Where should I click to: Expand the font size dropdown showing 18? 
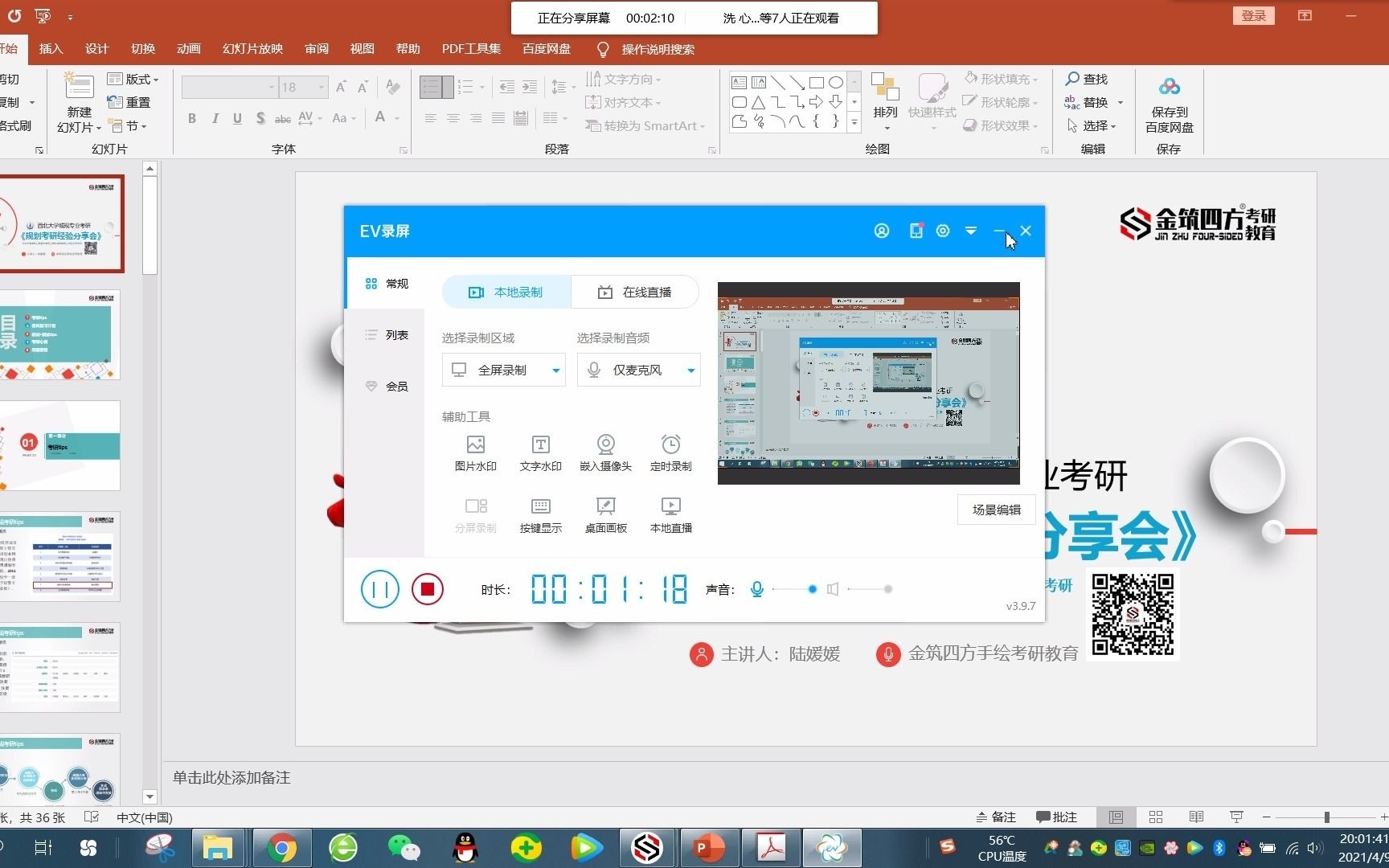point(321,87)
